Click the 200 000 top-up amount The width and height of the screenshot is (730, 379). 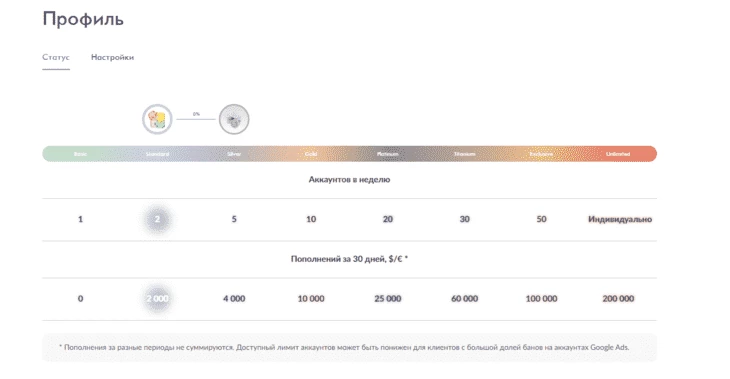tap(618, 299)
